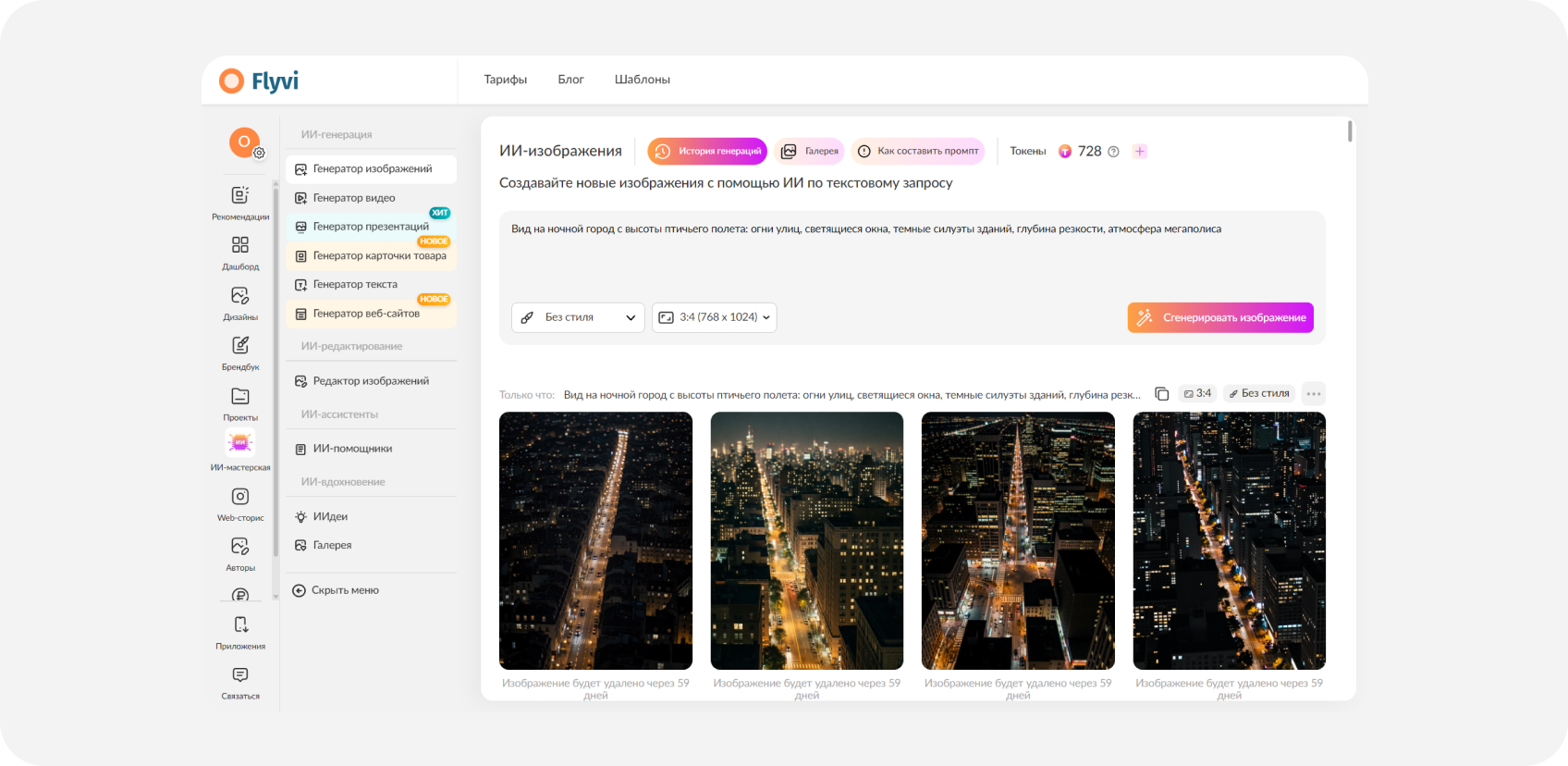The width and height of the screenshot is (1568, 766).
Task: Click the token coin icon
Action: point(1065,151)
